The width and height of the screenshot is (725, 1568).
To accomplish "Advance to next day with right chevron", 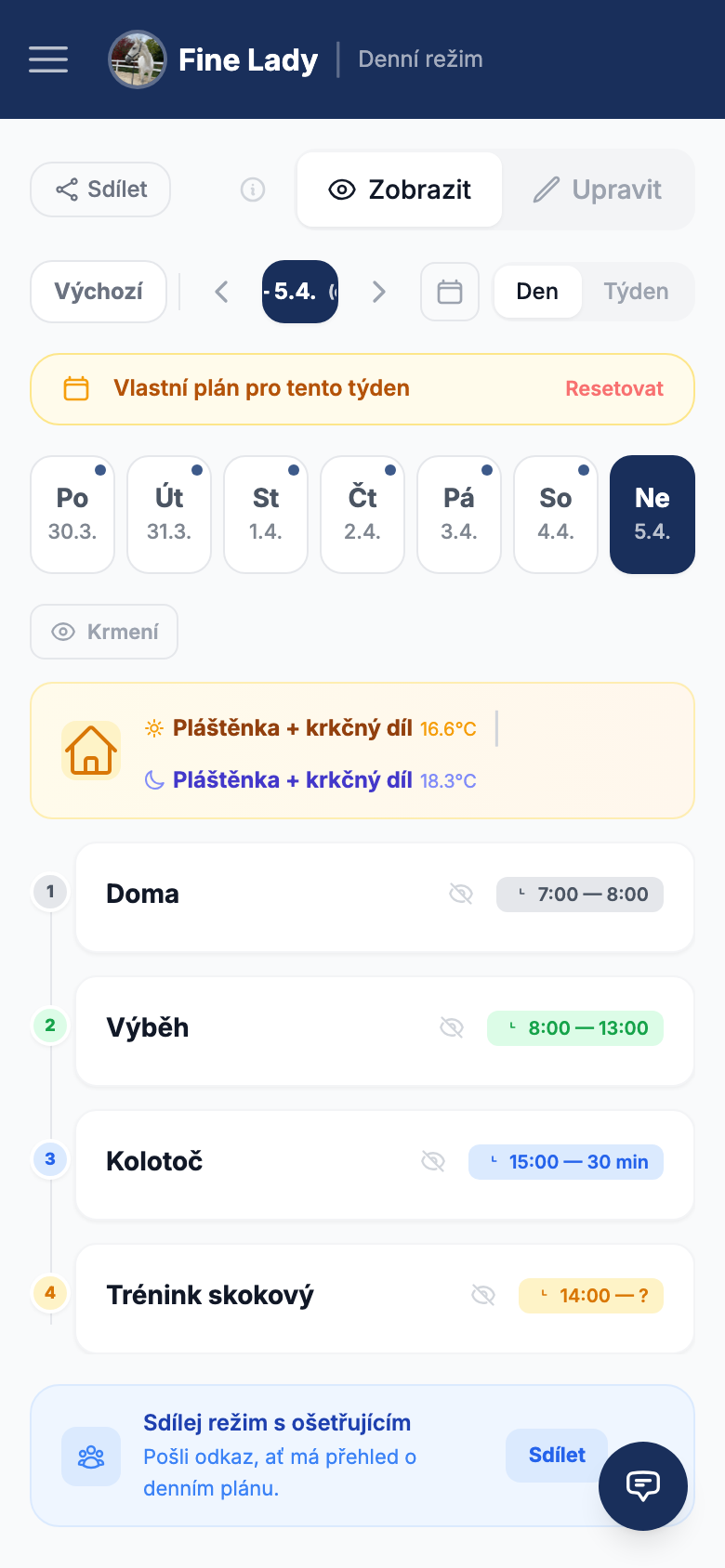I will [x=379, y=291].
